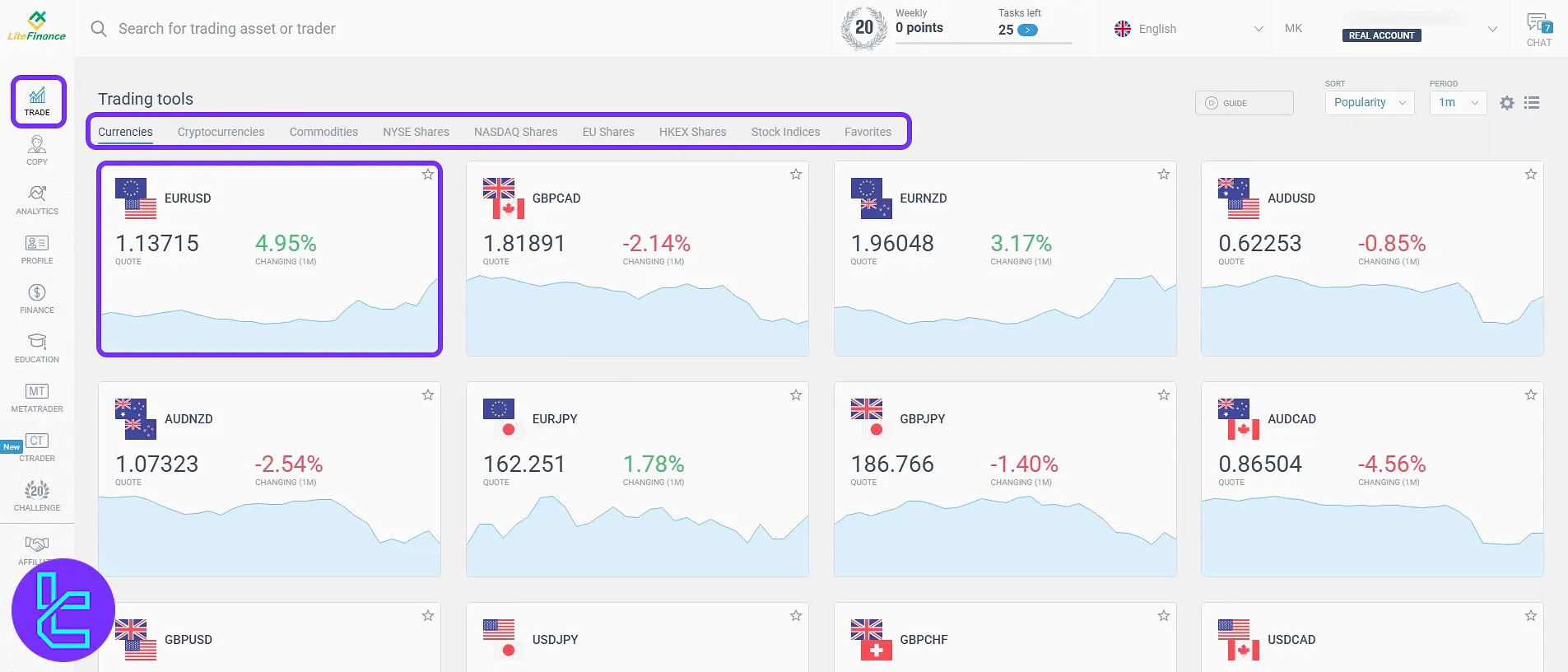Toggle favorite star on GBPJPY card
The width and height of the screenshot is (1568, 672).
(x=1164, y=395)
